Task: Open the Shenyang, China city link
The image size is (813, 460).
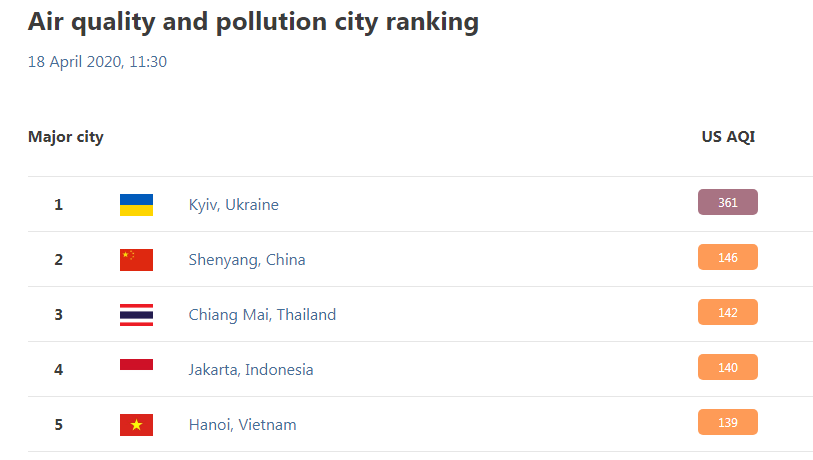Action: click(x=247, y=260)
